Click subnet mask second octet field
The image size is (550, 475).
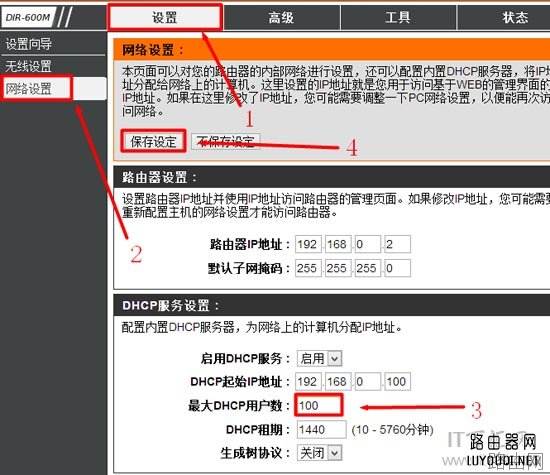click(338, 268)
